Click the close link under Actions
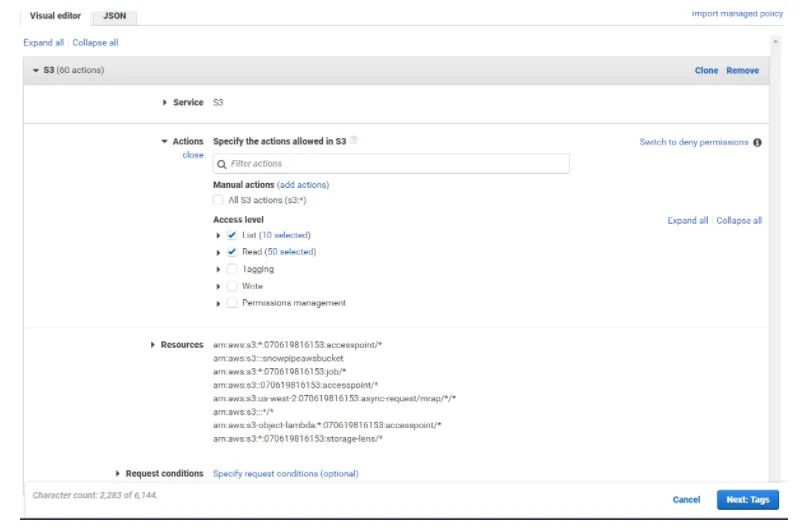Screen dimensions: 806x532 click(x=193, y=155)
